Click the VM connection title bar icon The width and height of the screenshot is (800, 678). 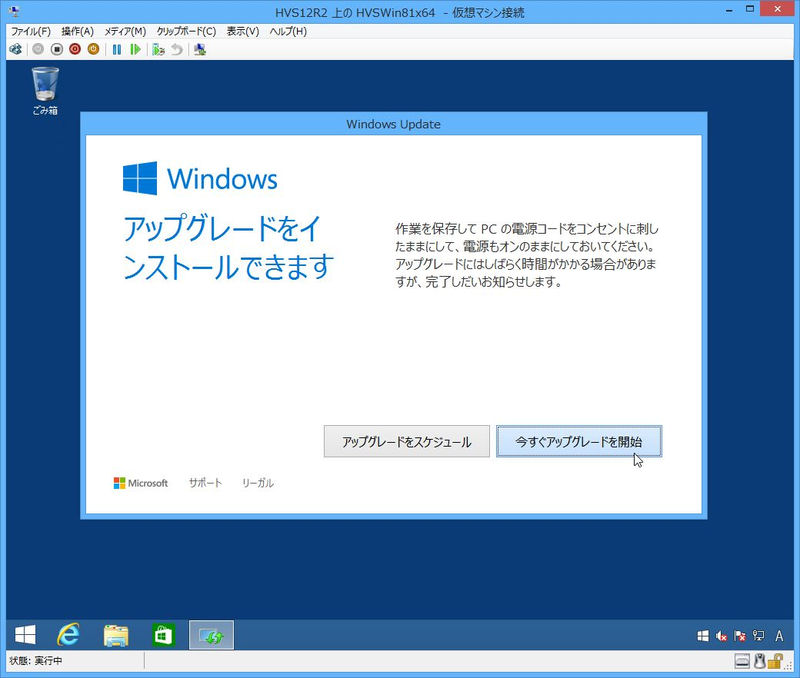coord(14,11)
